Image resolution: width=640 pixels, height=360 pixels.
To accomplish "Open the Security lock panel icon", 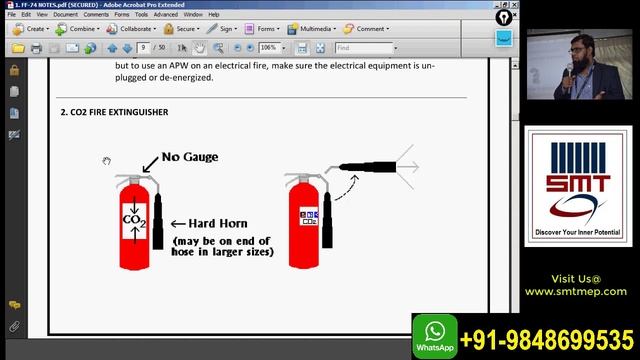I will pos(14,70).
